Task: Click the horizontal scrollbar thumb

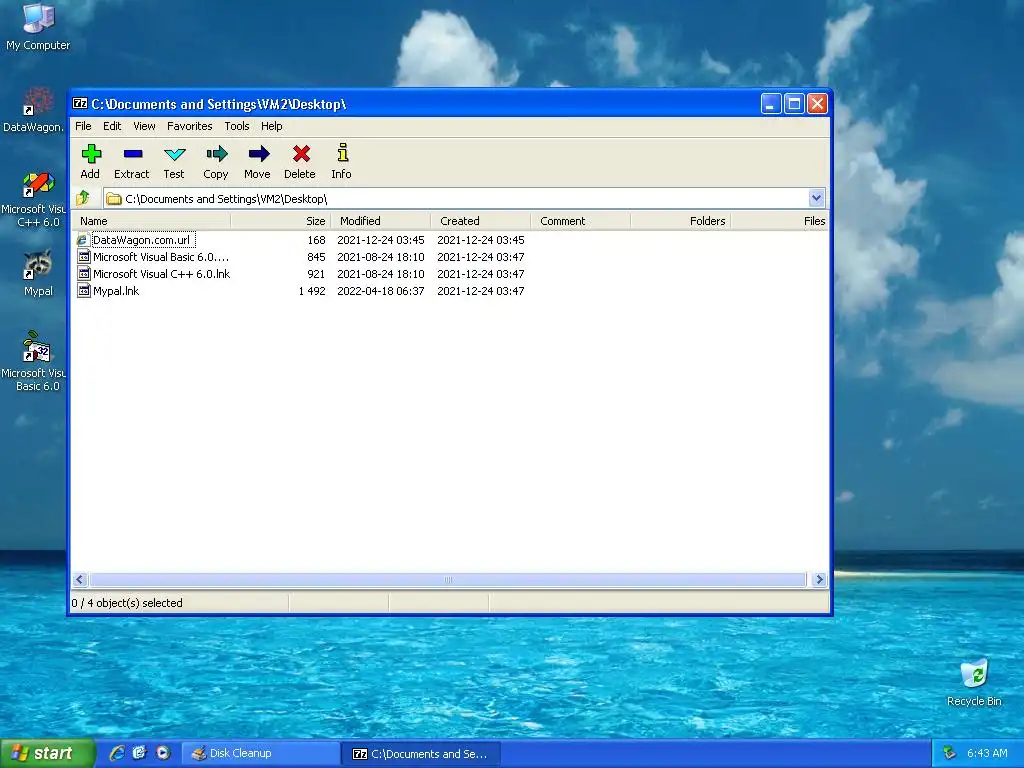Action: [448, 579]
